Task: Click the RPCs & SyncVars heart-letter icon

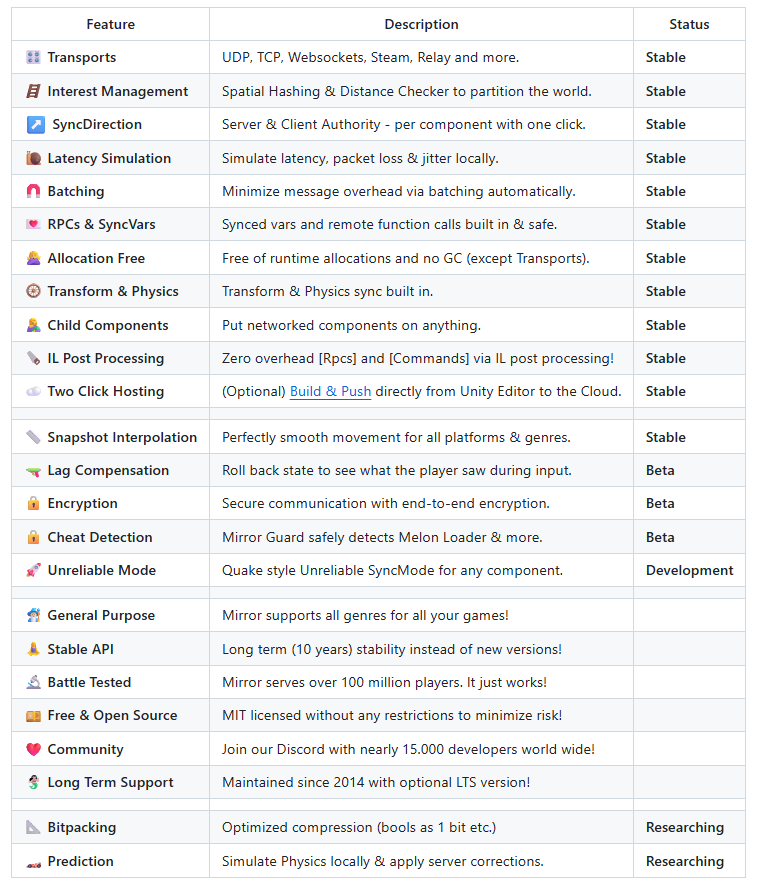Action: (x=34, y=224)
